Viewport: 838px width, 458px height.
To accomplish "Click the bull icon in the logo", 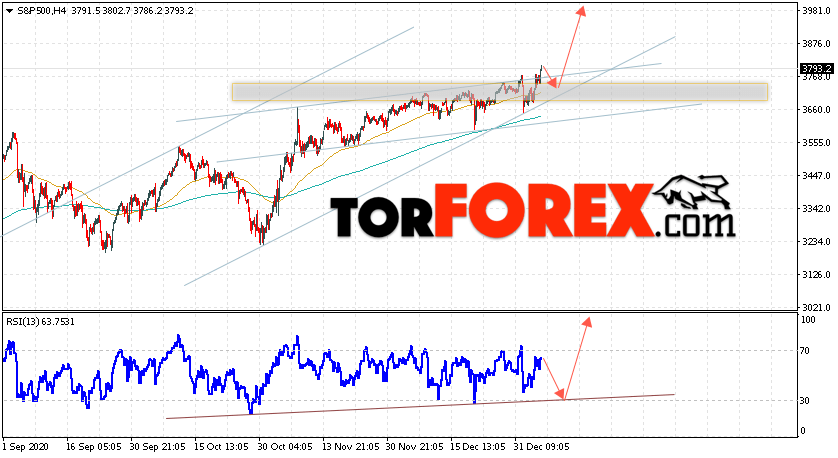I will tap(693, 192).
